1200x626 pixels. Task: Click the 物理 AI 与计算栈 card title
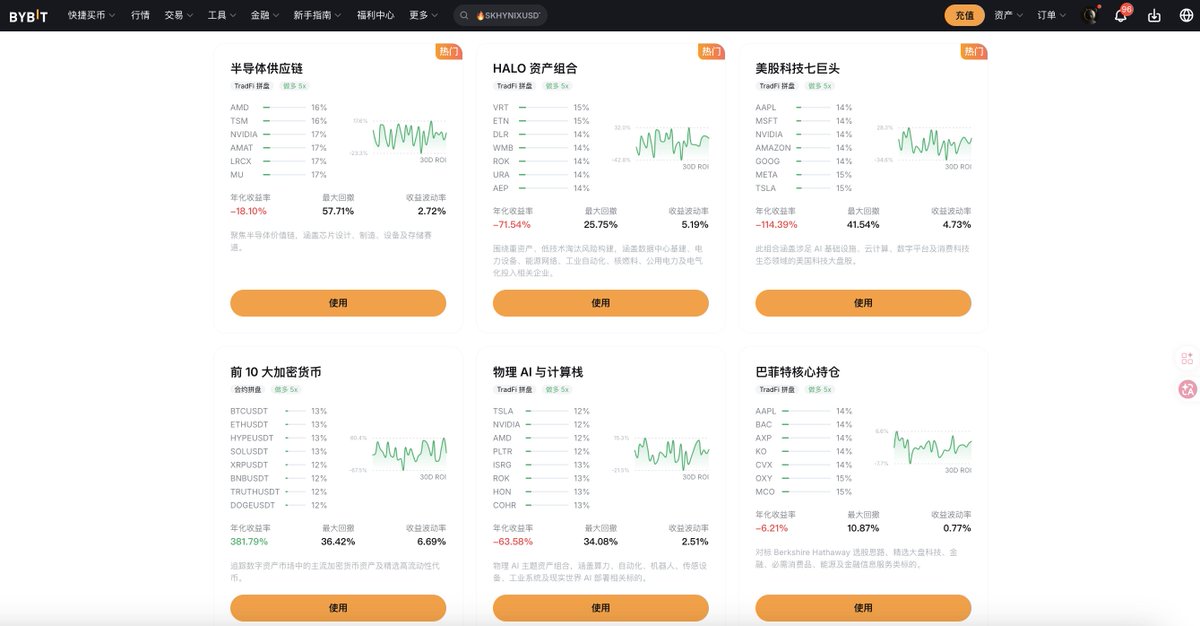point(538,372)
